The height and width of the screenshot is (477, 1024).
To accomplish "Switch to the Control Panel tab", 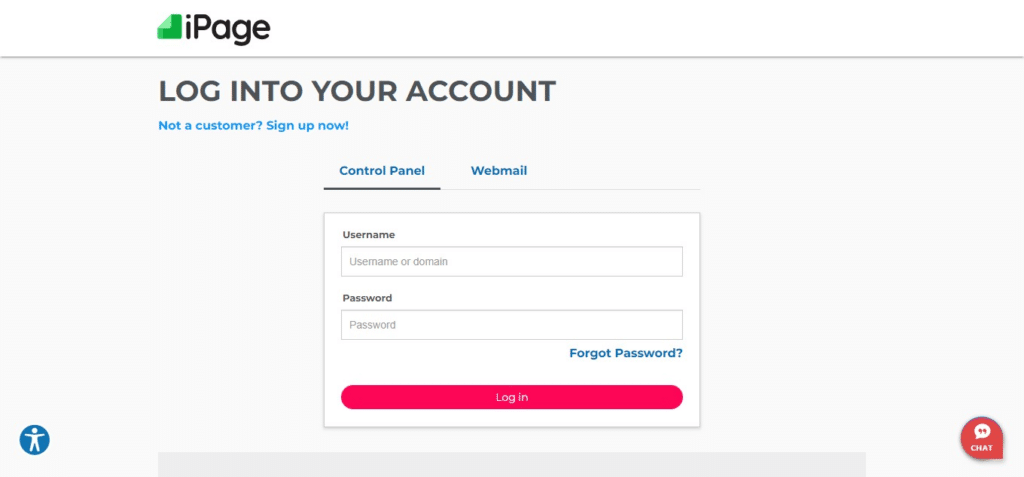I will point(382,171).
